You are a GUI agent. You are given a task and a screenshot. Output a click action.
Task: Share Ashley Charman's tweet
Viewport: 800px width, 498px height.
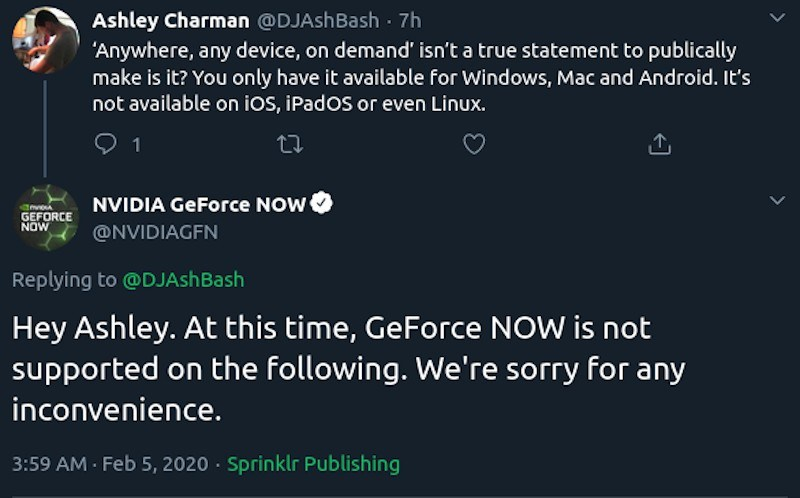coord(659,145)
